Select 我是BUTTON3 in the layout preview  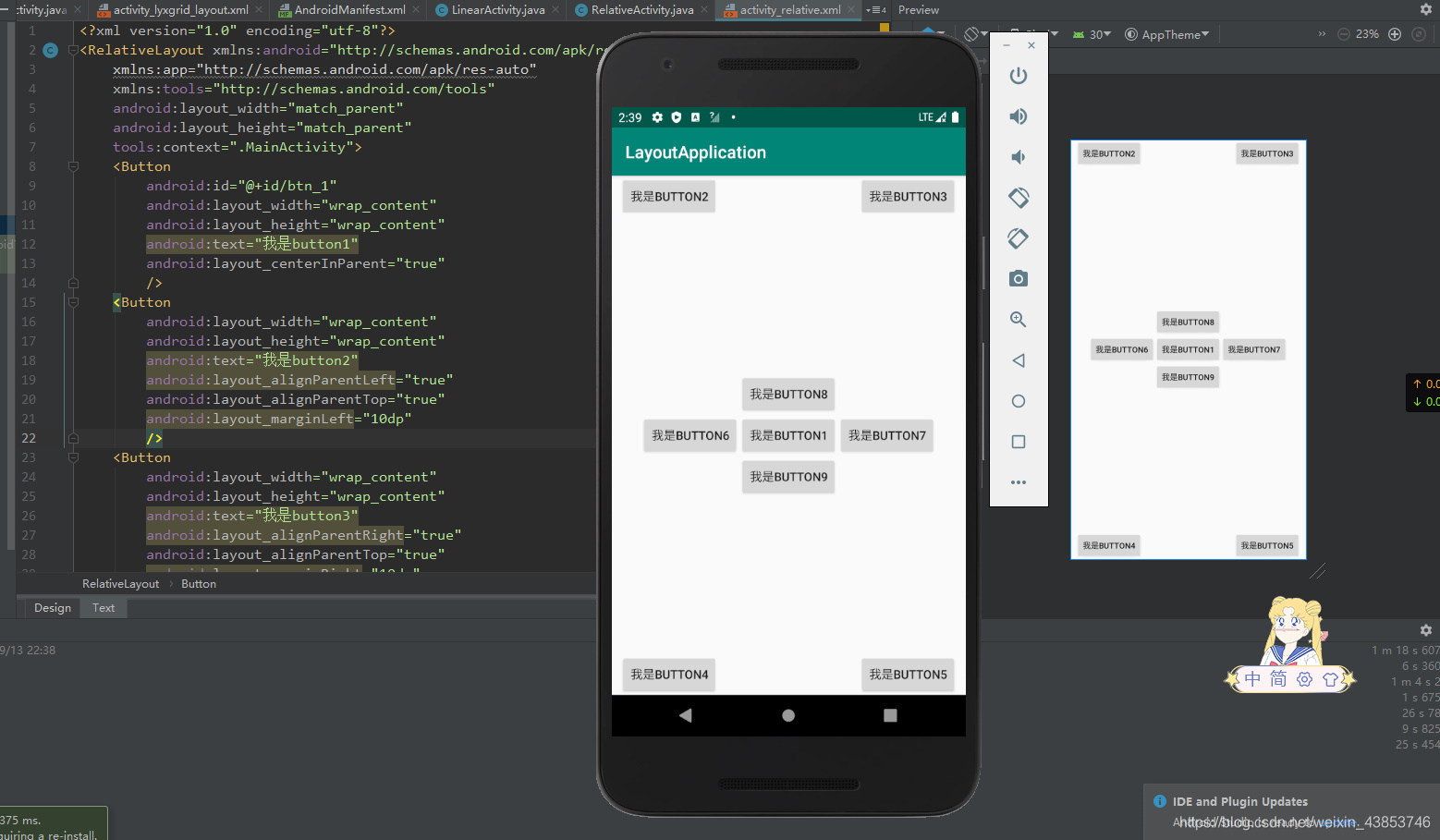point(1267,153)
